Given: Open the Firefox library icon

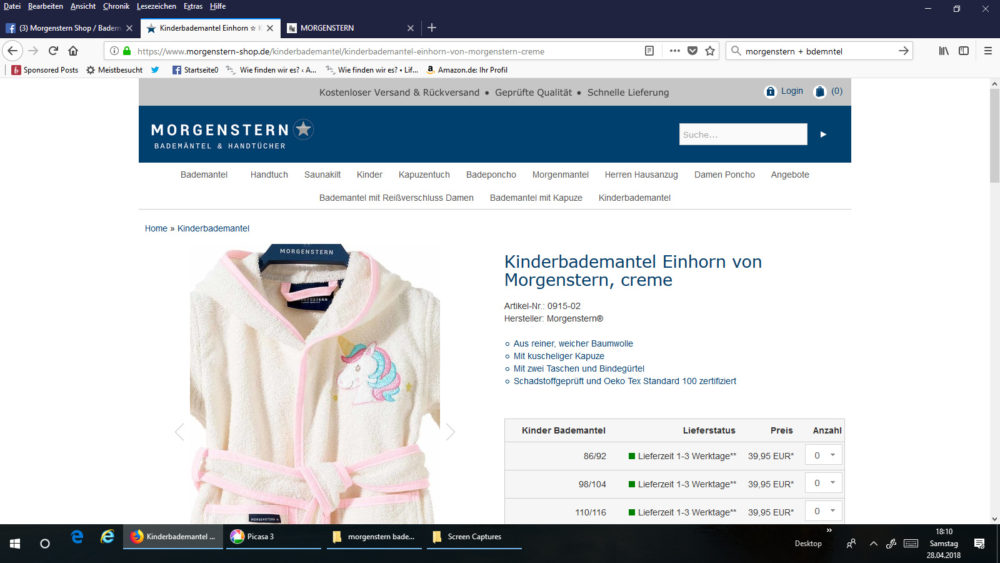Looking at the screenshot, I should (x=944, y=51).
